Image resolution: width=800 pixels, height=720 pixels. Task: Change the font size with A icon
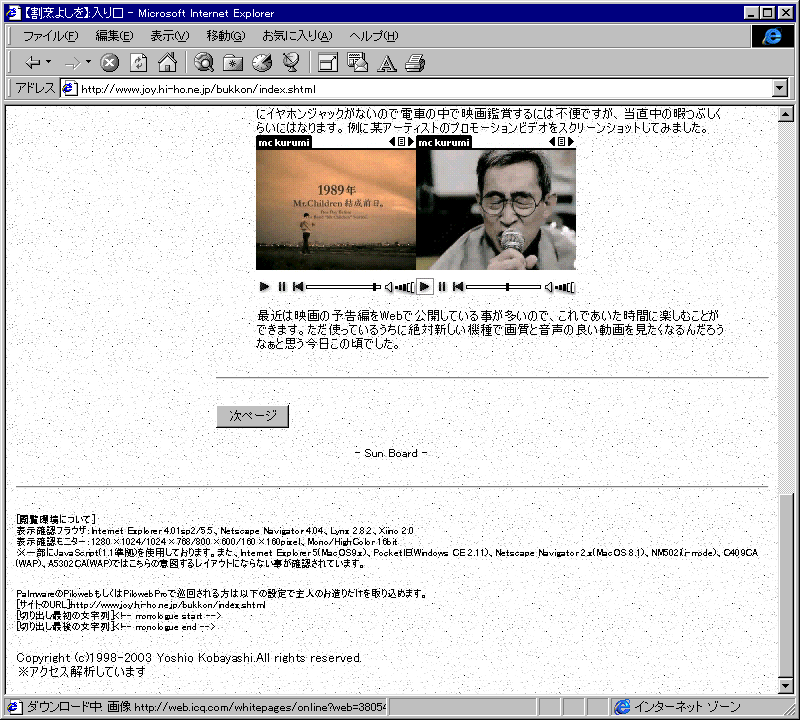(386, 63)
